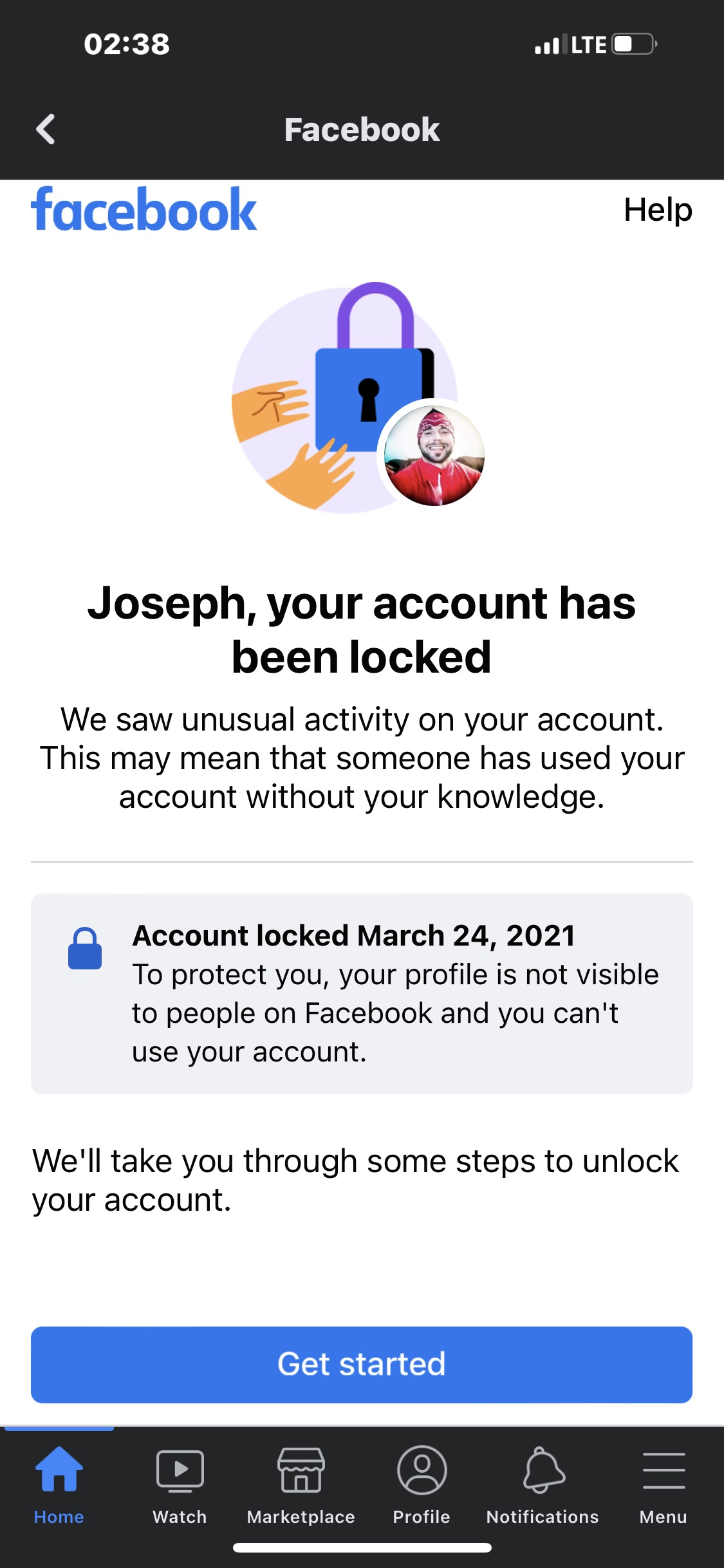This screenshot has height=1568, width=724.
Task: Click the 'Joseph, your account has been locked' headline
Action: point(362,630)
